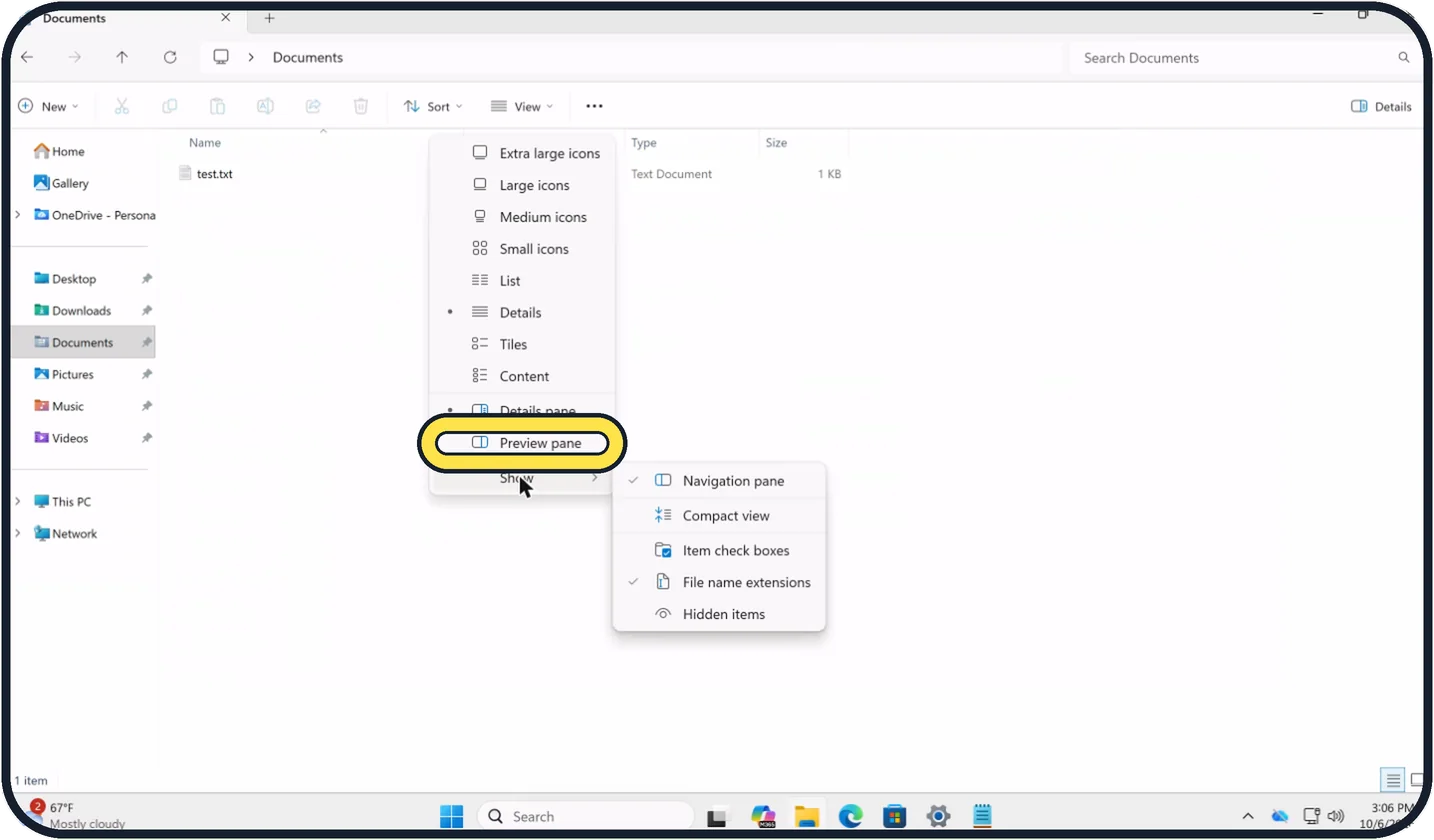
Task: Open the See more ellipsis menu
Action: point(594,106)
